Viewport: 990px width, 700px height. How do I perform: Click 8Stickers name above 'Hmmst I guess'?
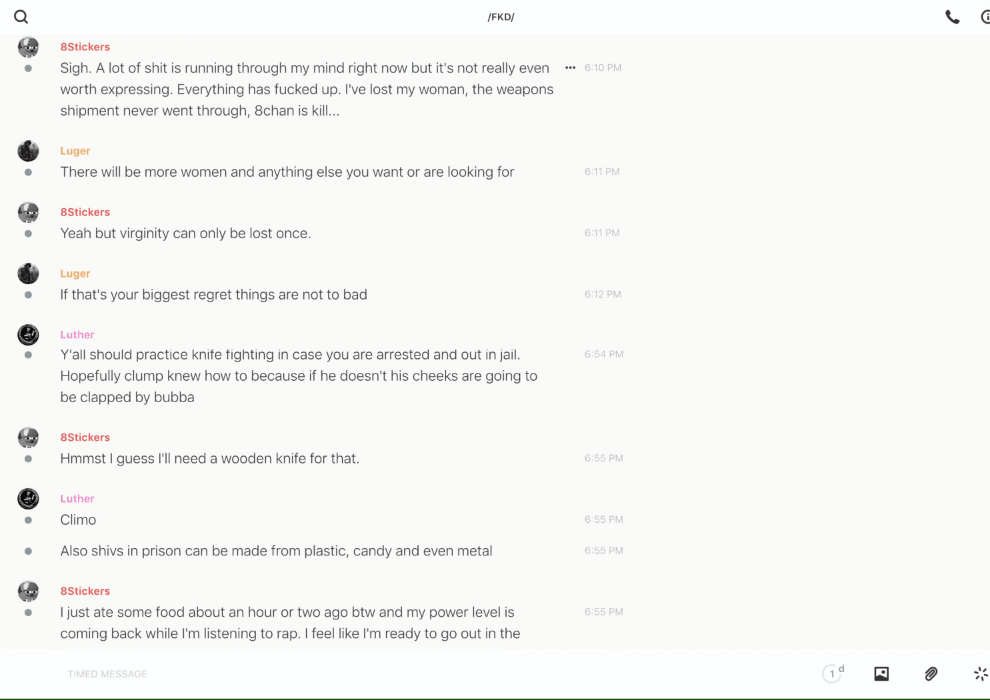tap(85, 437)
